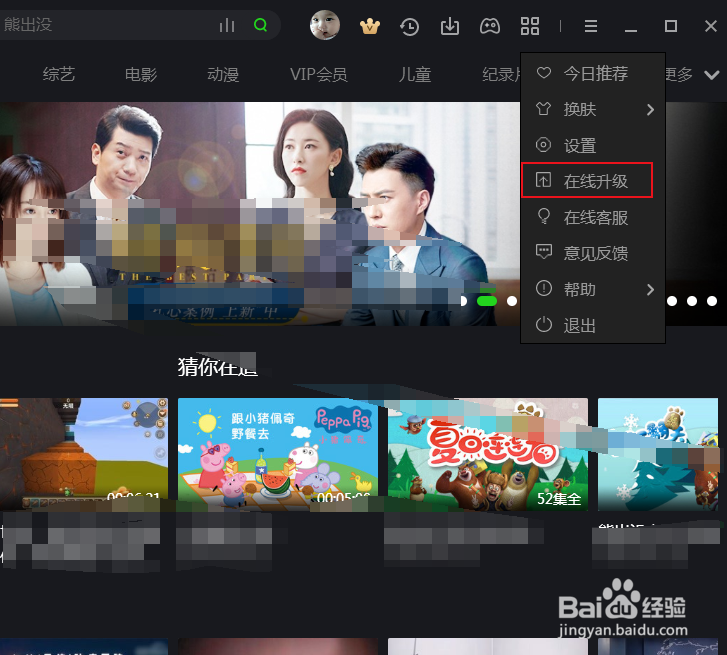Open the downloads icon
727x655 pixels.
click(x=450, y=26)
